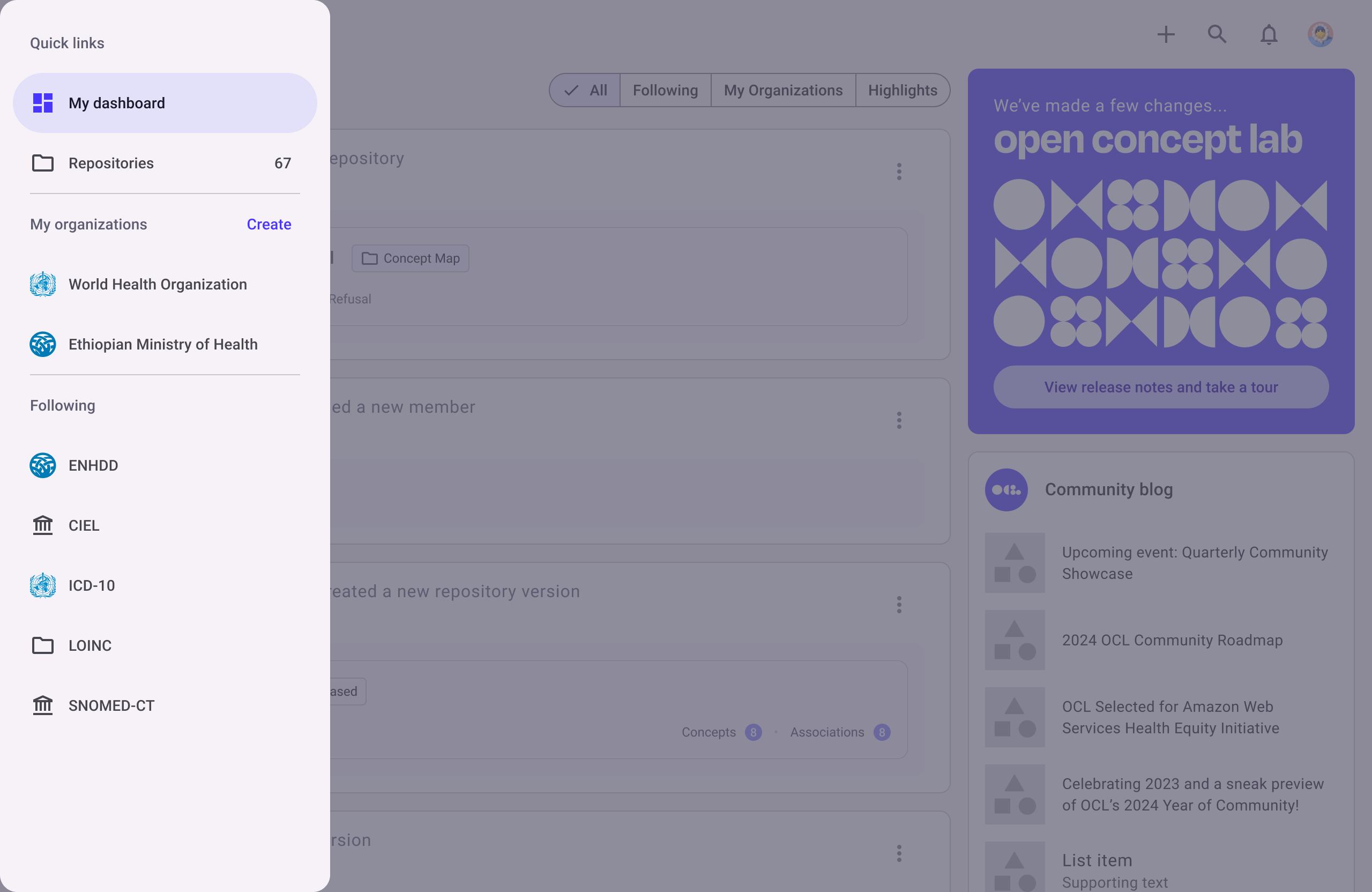Click the plus create icon
The height and width of the screenshot is (892, 1372).
pos(1166,35)
